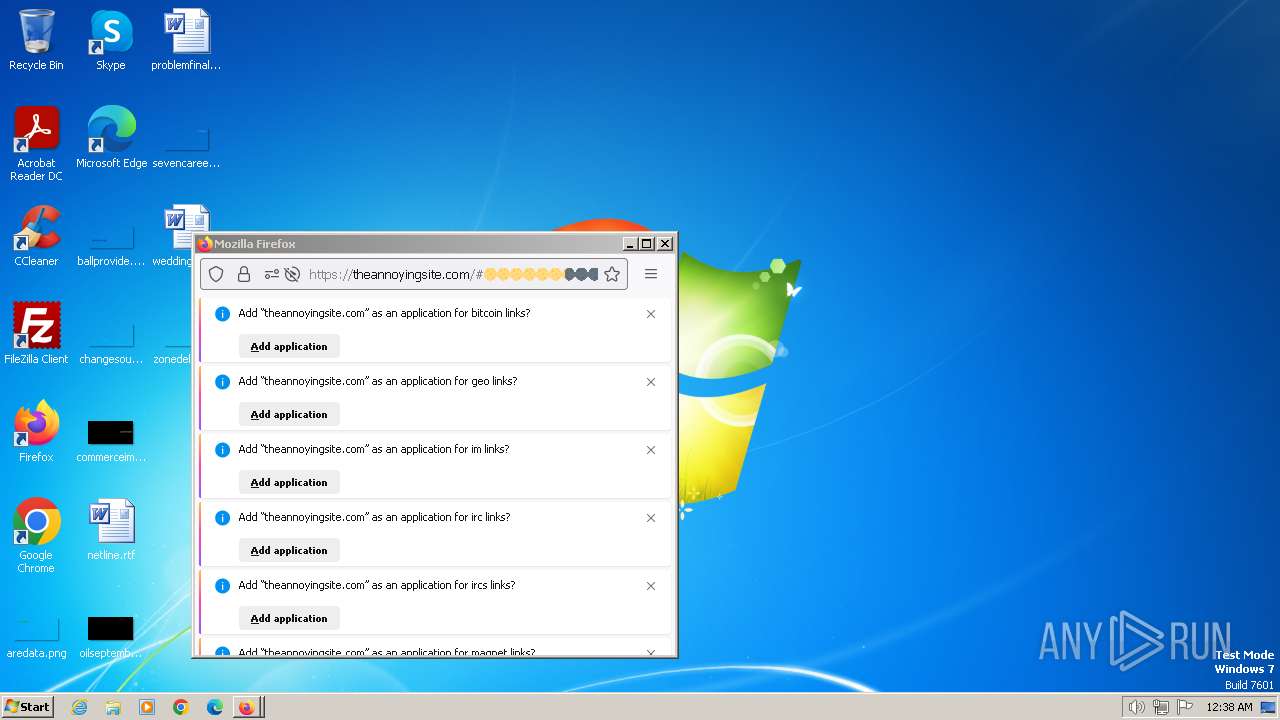Dismiss the irc links notification

coord(651,518)
